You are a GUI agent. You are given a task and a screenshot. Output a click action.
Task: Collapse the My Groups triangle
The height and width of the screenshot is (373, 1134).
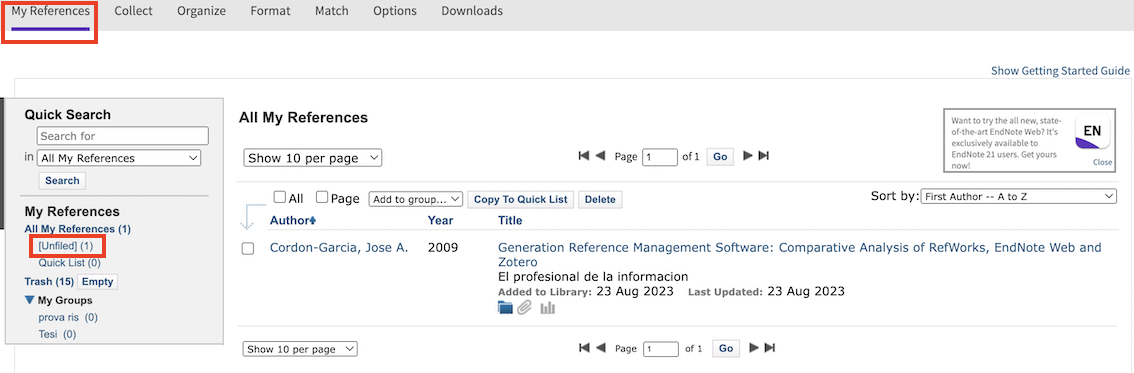pyautogui.click(x=30, y=300)
